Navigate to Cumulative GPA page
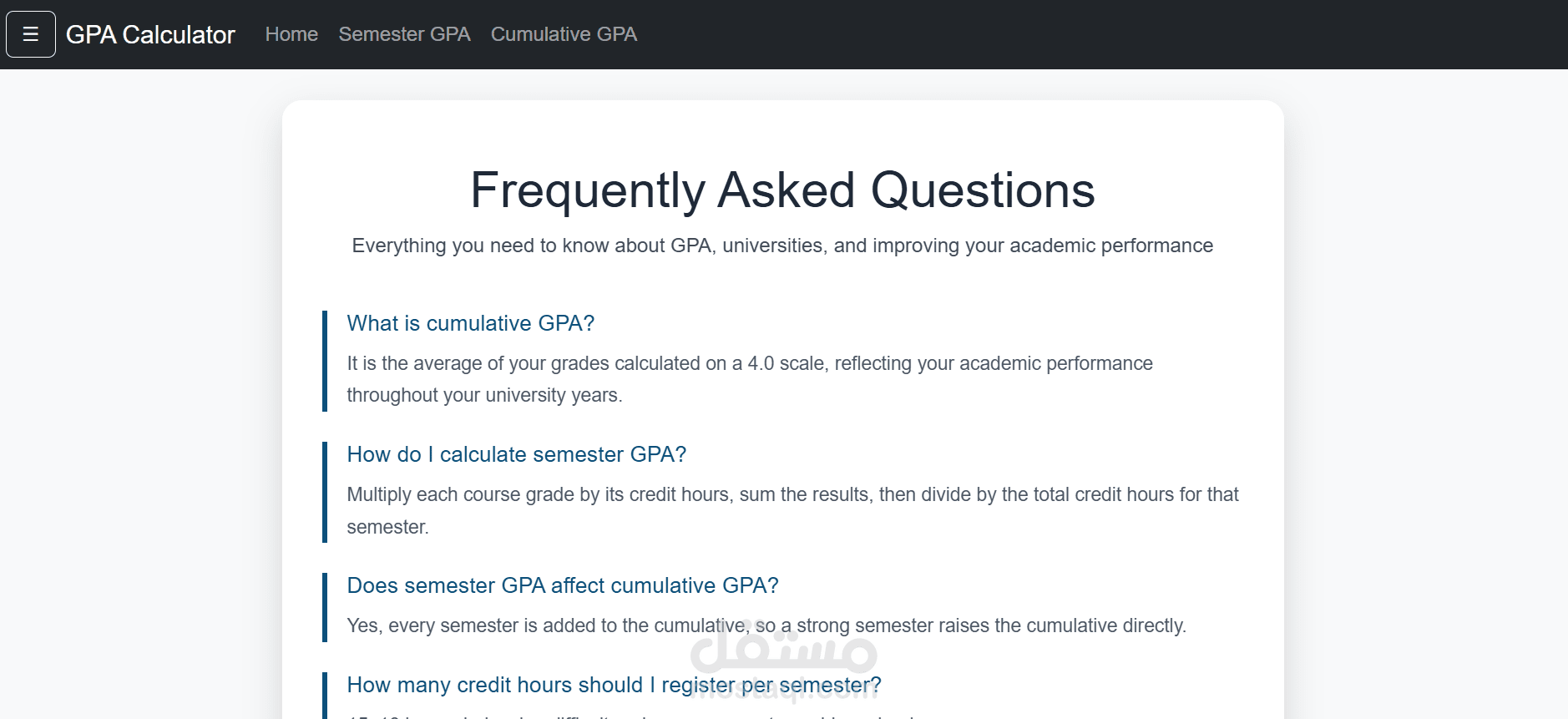Screen dimensions: 1568x719 click(564, 34)
